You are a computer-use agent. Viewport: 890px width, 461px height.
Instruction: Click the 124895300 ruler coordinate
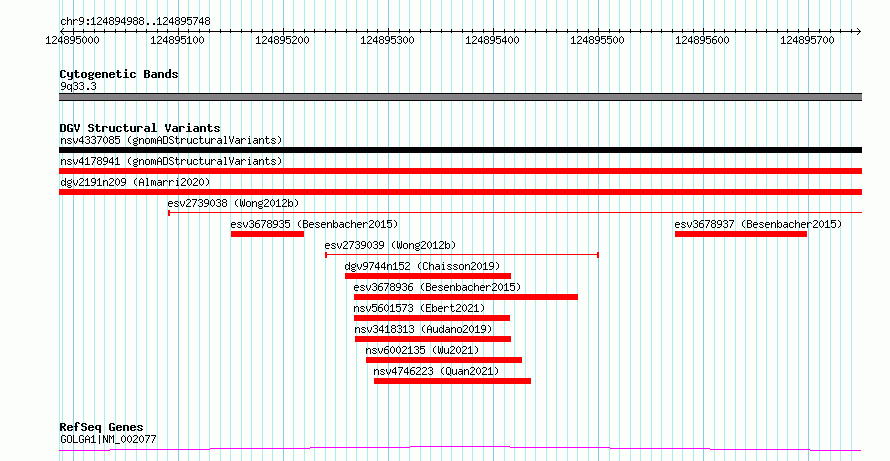pyautogui.click(x=388, y=41)
